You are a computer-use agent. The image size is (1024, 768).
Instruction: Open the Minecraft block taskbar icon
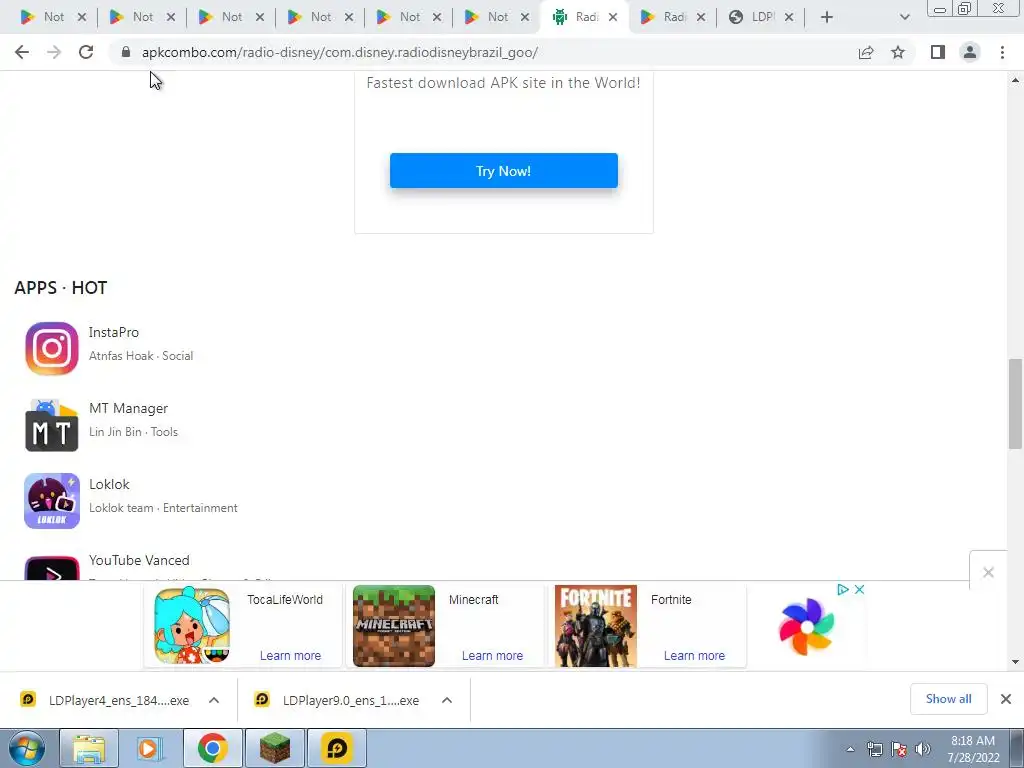[x=275, y=748]
